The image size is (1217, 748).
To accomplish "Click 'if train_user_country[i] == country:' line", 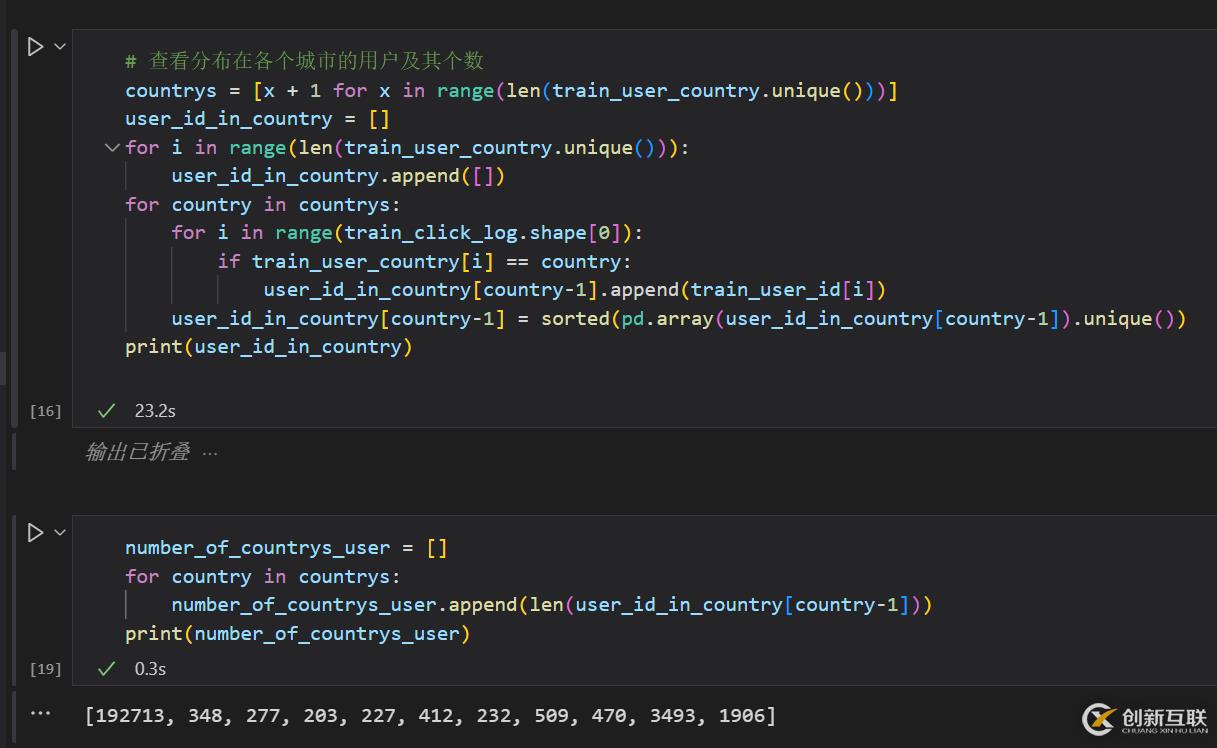I will [x=425, y=262].
